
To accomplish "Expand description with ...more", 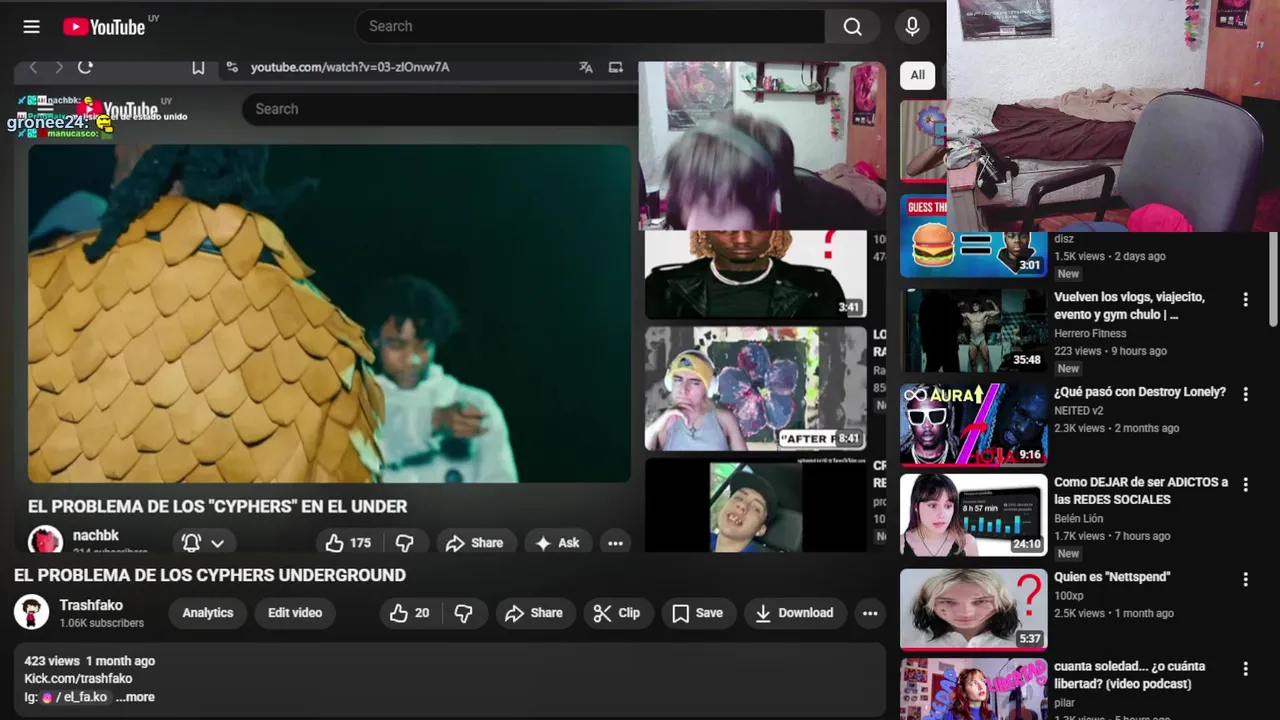I will point(135,697).
